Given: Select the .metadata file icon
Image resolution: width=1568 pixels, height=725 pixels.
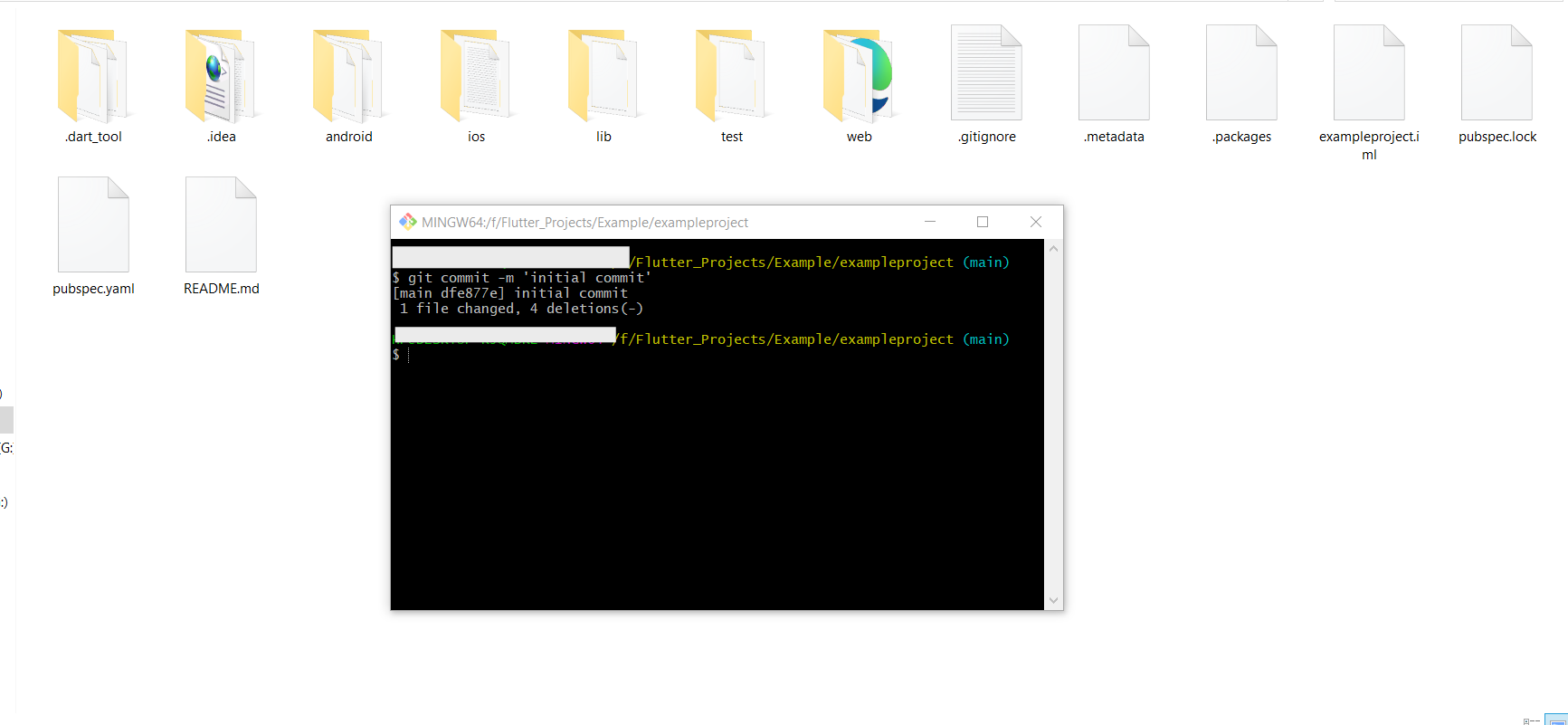Looking at the screenshot, I should (1114, 72).
